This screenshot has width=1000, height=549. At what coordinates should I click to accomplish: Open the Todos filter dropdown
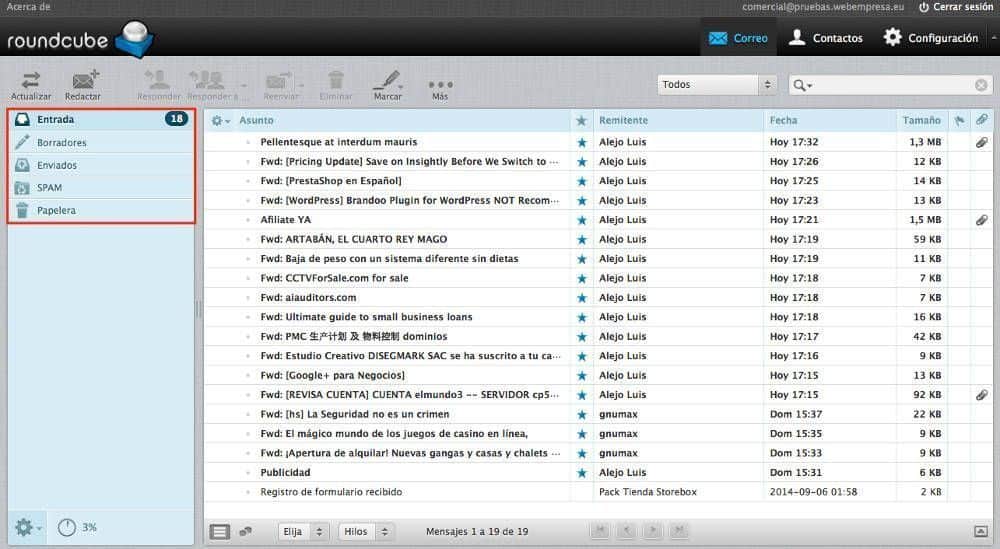click(717, 85)
